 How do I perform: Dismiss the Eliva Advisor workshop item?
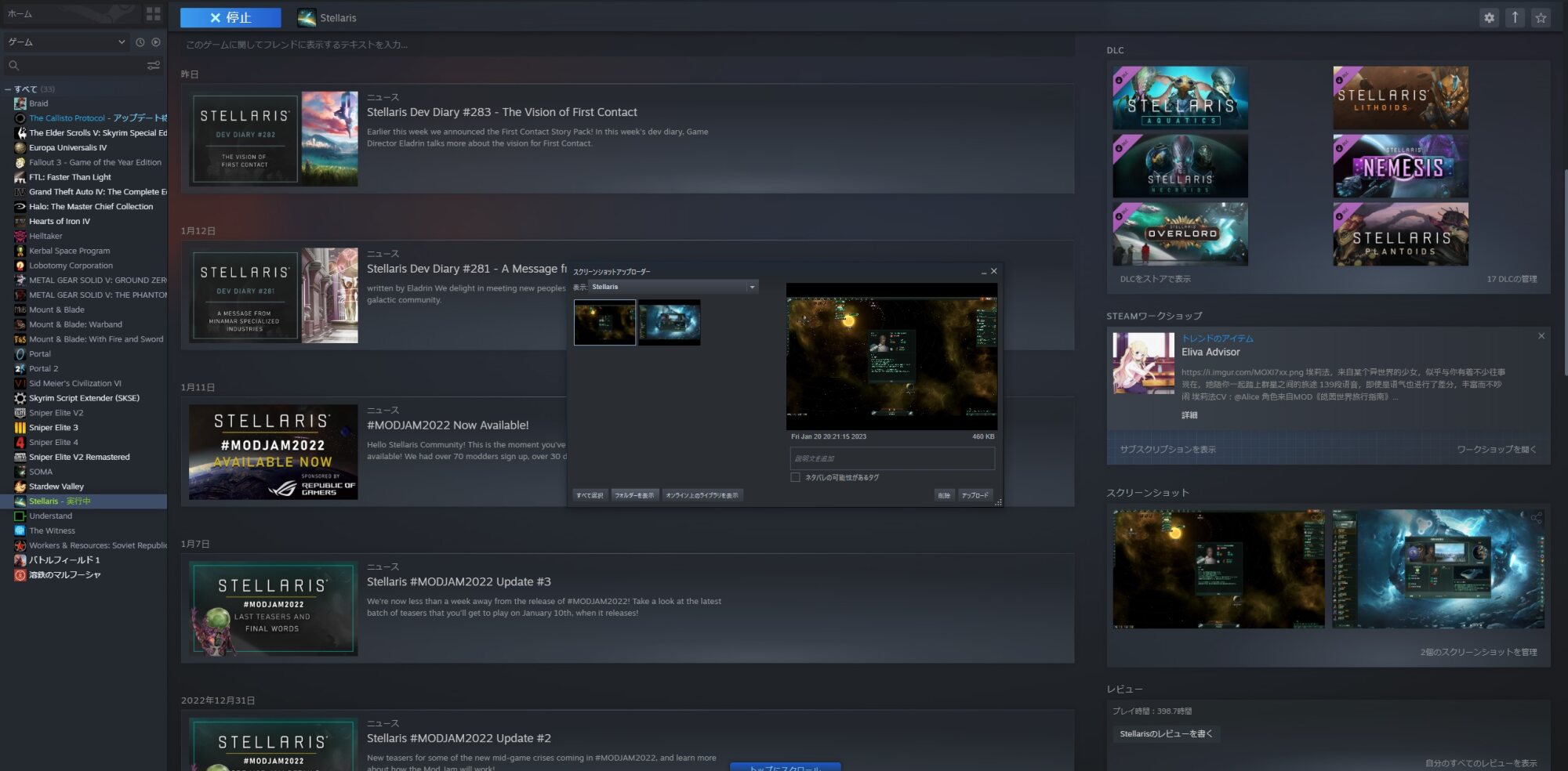[x=1541, y=336]
